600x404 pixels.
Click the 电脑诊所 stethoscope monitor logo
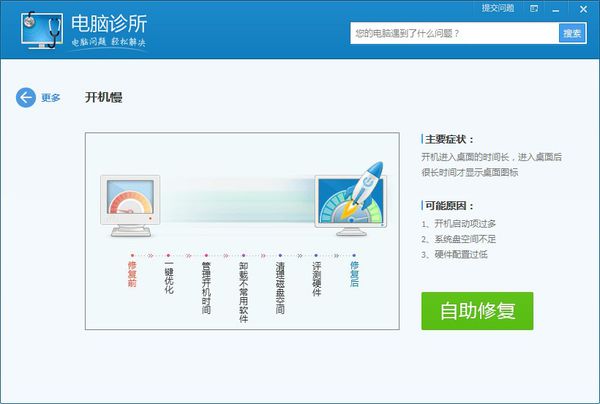tap(42, 30)
